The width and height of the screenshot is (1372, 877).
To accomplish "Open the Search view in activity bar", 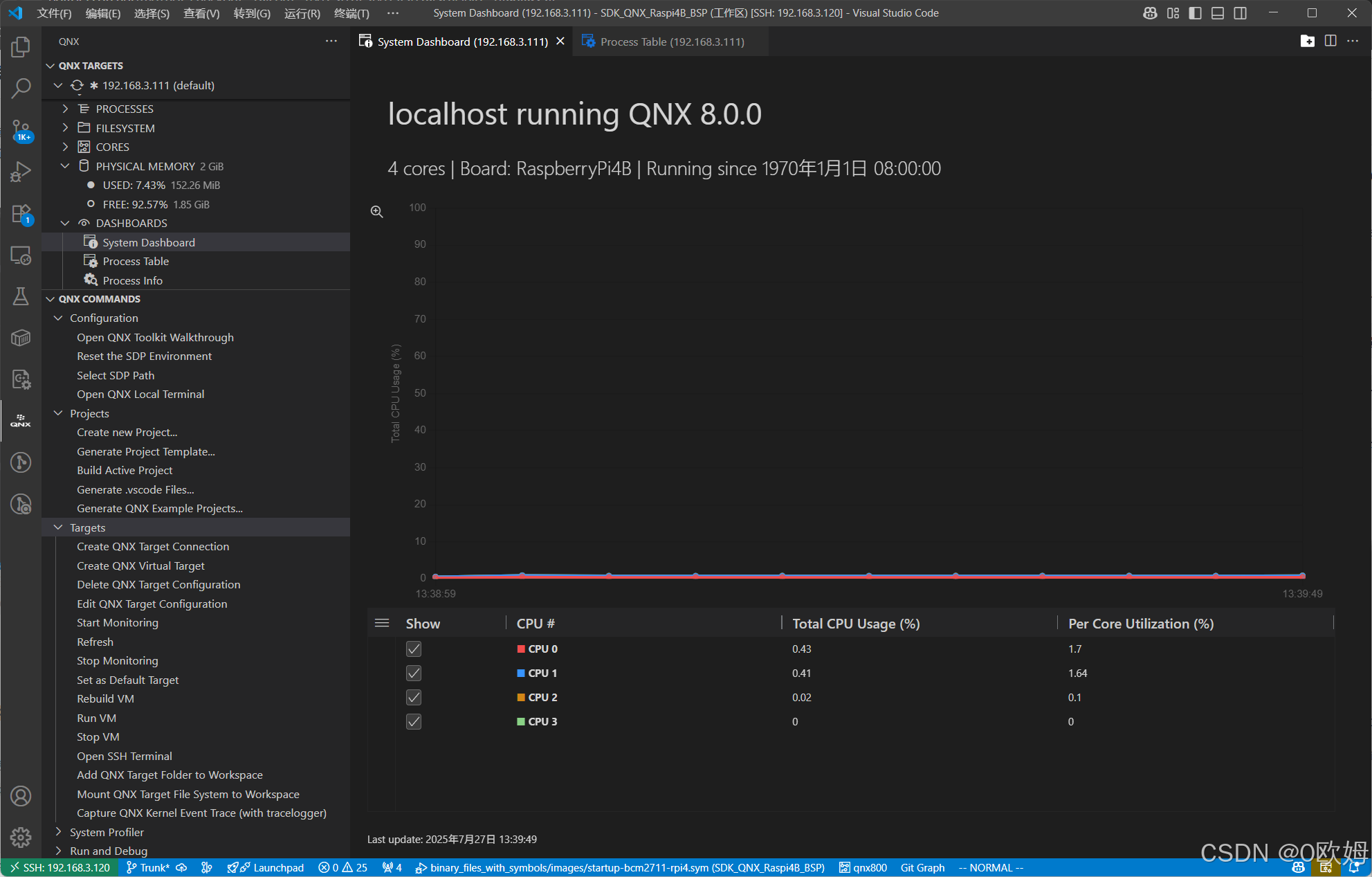I will click(21, 88).
